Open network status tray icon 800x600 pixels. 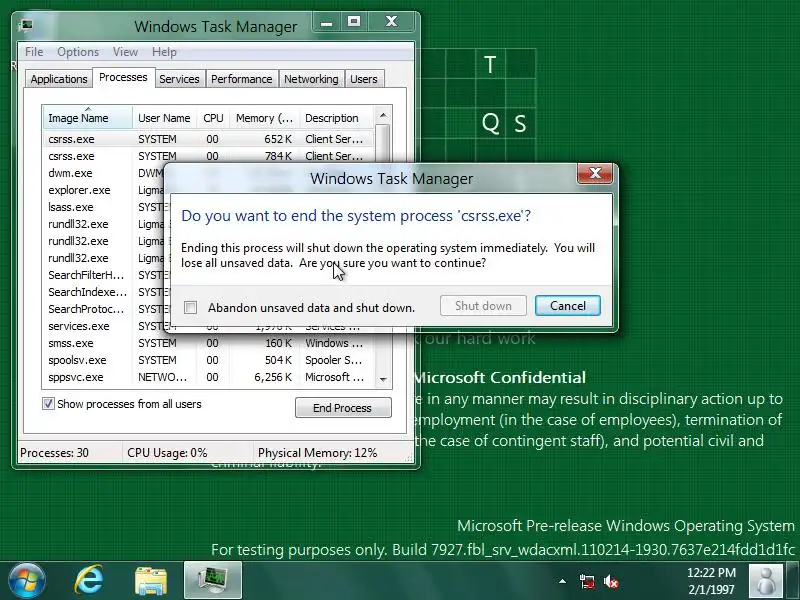pos(587,582)
